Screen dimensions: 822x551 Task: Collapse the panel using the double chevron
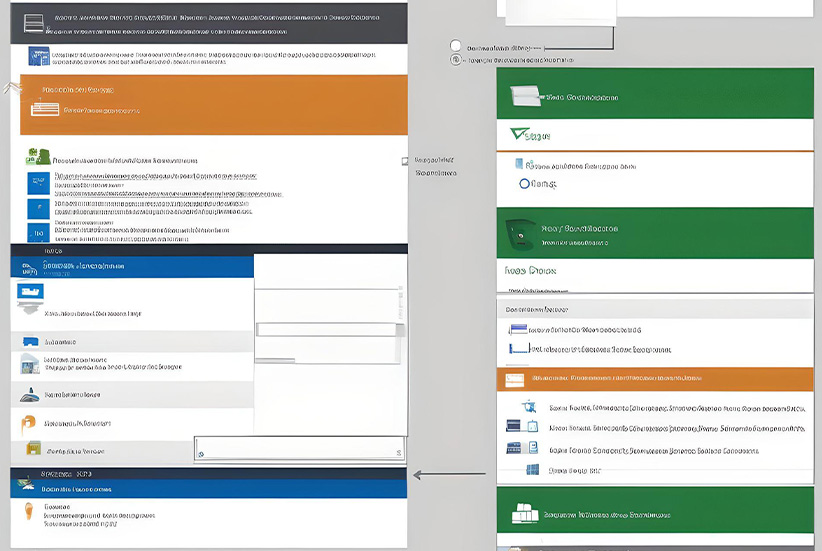(x=12, y=88)
